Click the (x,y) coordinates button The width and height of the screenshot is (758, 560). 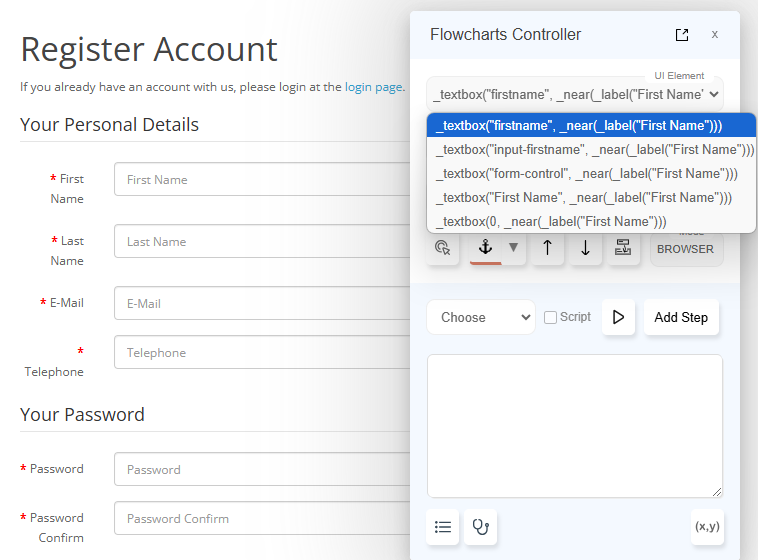(707, 527)
